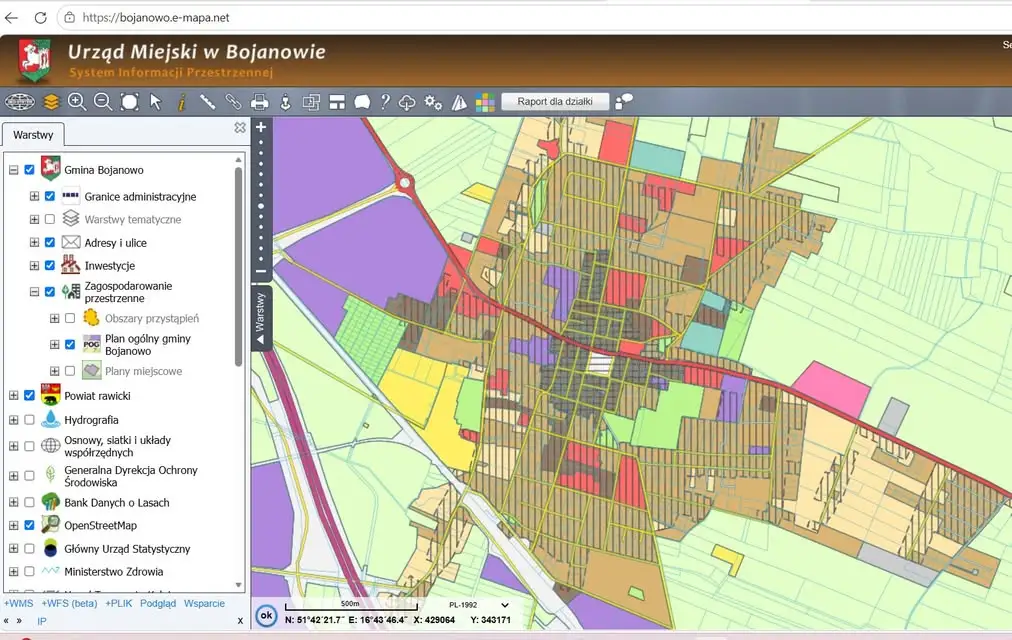Activate the object information tool
The height and width of the screenshot is (640, 1012).
click(182, 102)
